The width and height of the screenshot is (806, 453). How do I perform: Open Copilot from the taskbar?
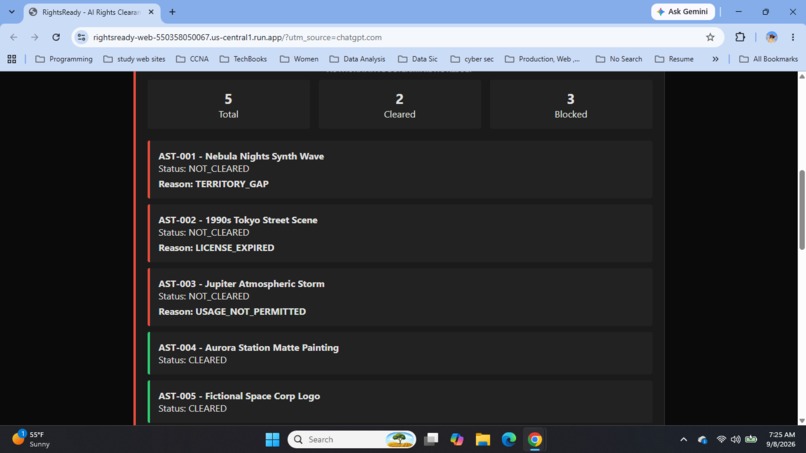click(456, 440)
